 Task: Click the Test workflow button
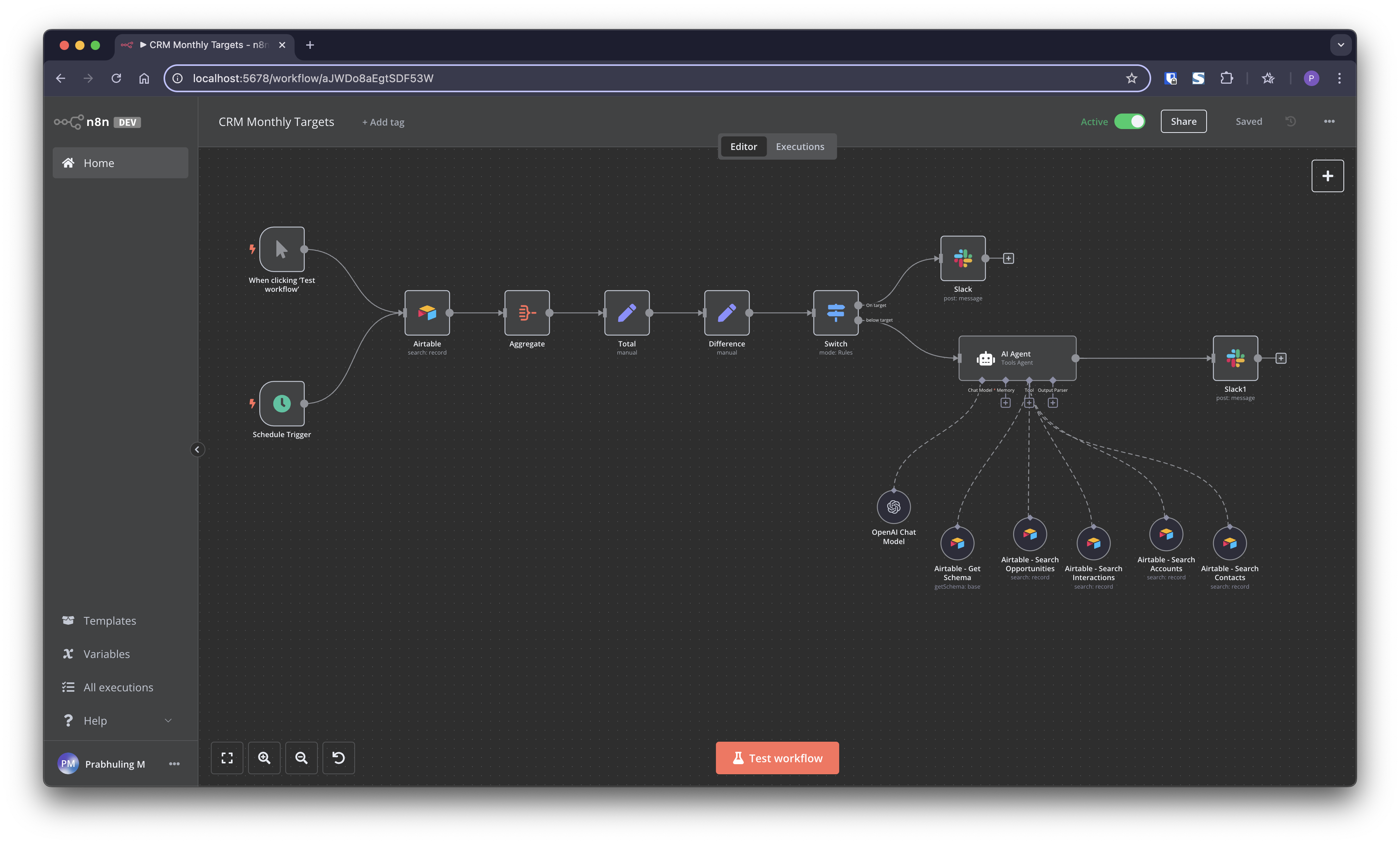pyautogui.click(x=777, y=758)
